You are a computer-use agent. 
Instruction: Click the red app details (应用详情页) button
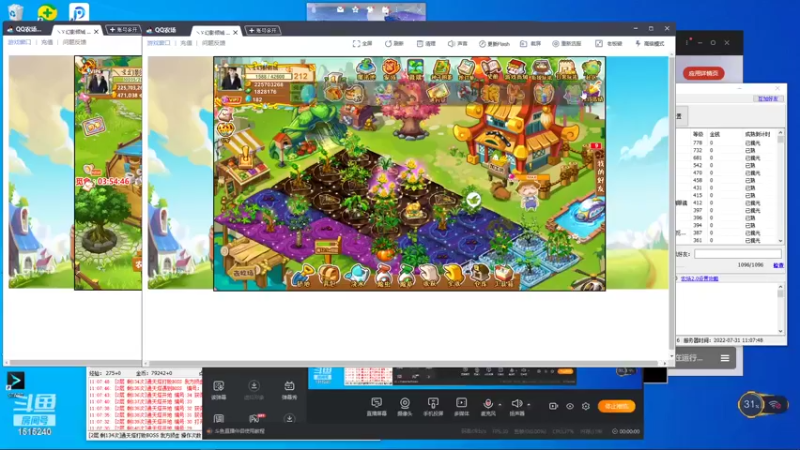point(704,73)
